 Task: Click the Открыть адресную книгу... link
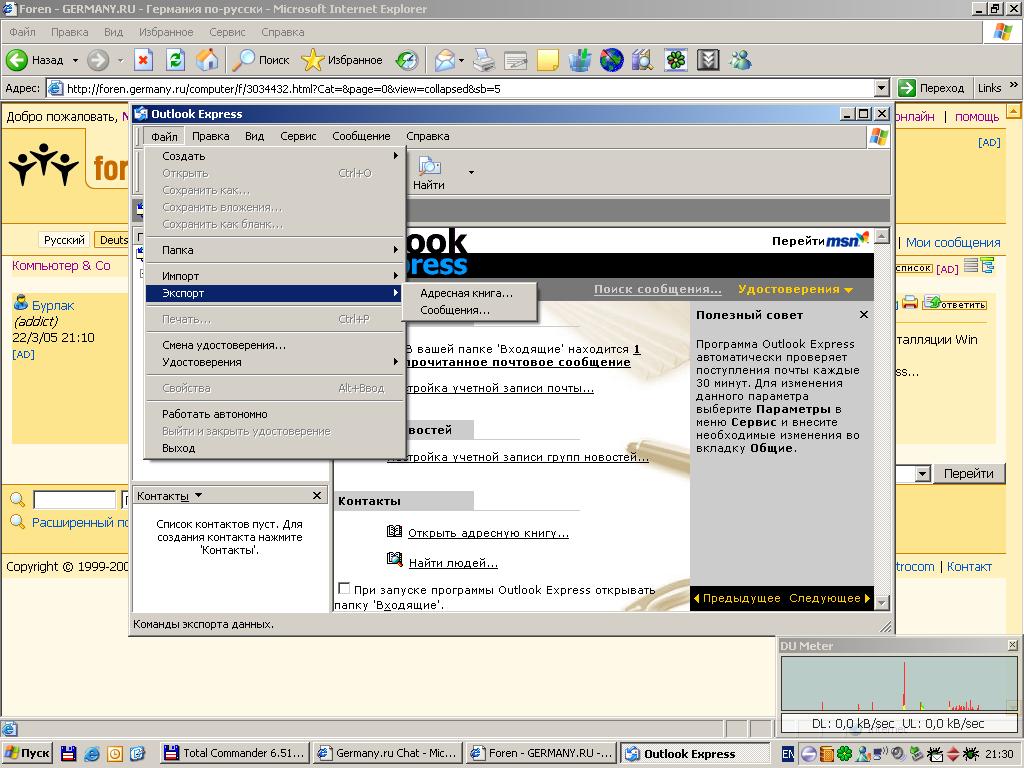[x=488, y=533]
